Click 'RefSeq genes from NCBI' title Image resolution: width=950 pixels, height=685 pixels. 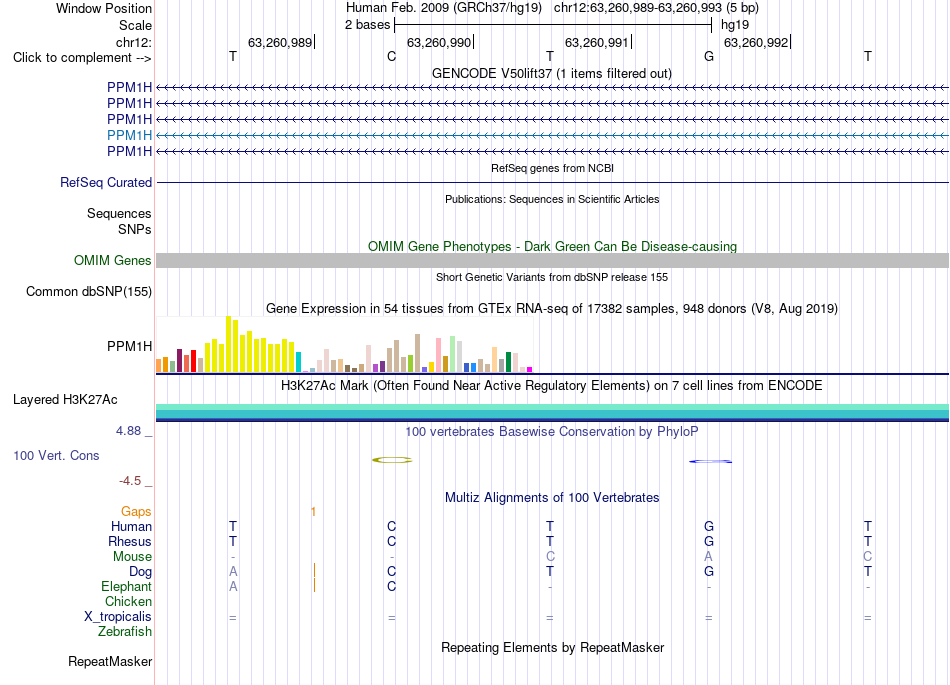(552, 168)
